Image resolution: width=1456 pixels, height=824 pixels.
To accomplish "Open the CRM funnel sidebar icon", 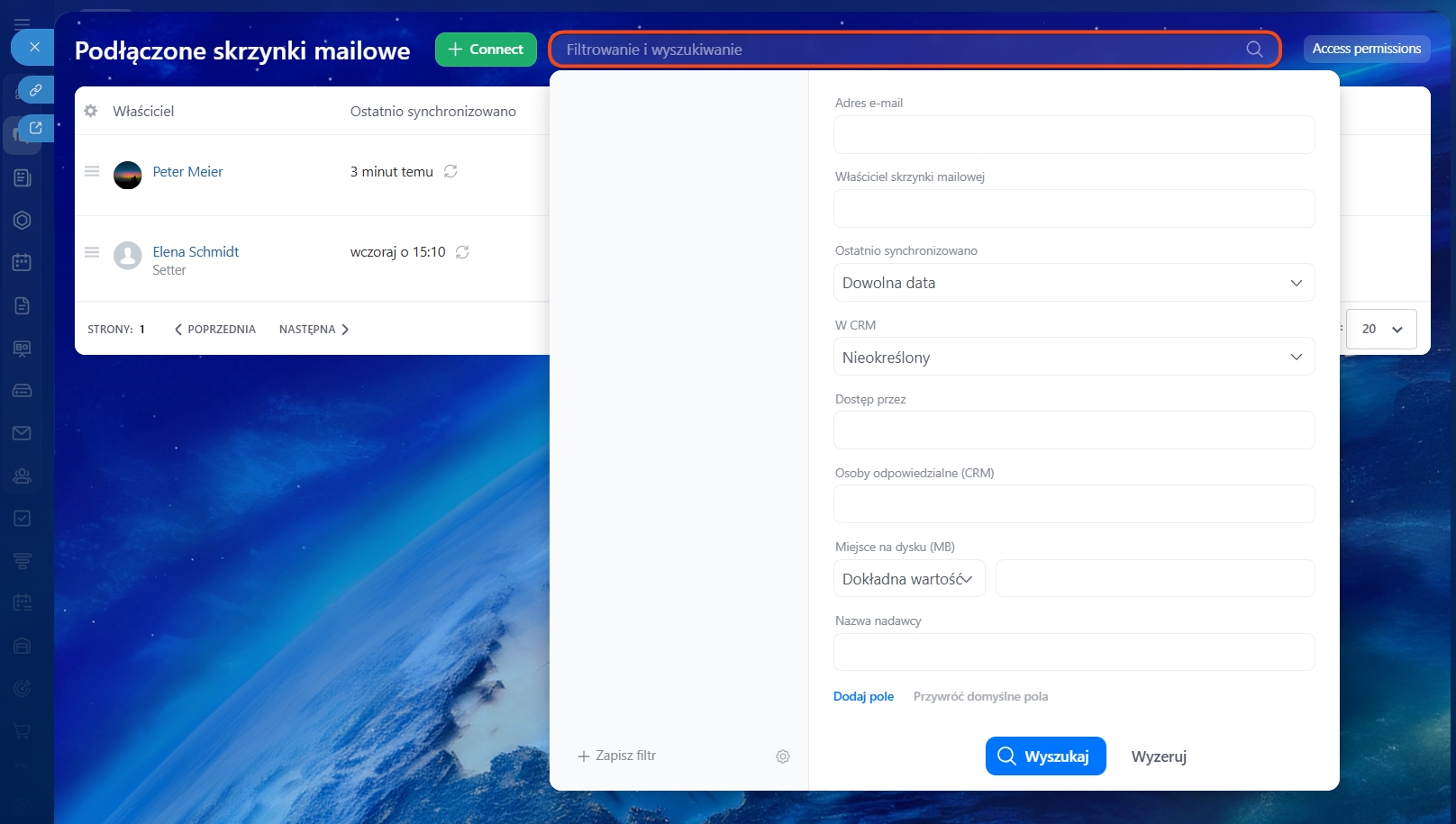I will point(23,561).
